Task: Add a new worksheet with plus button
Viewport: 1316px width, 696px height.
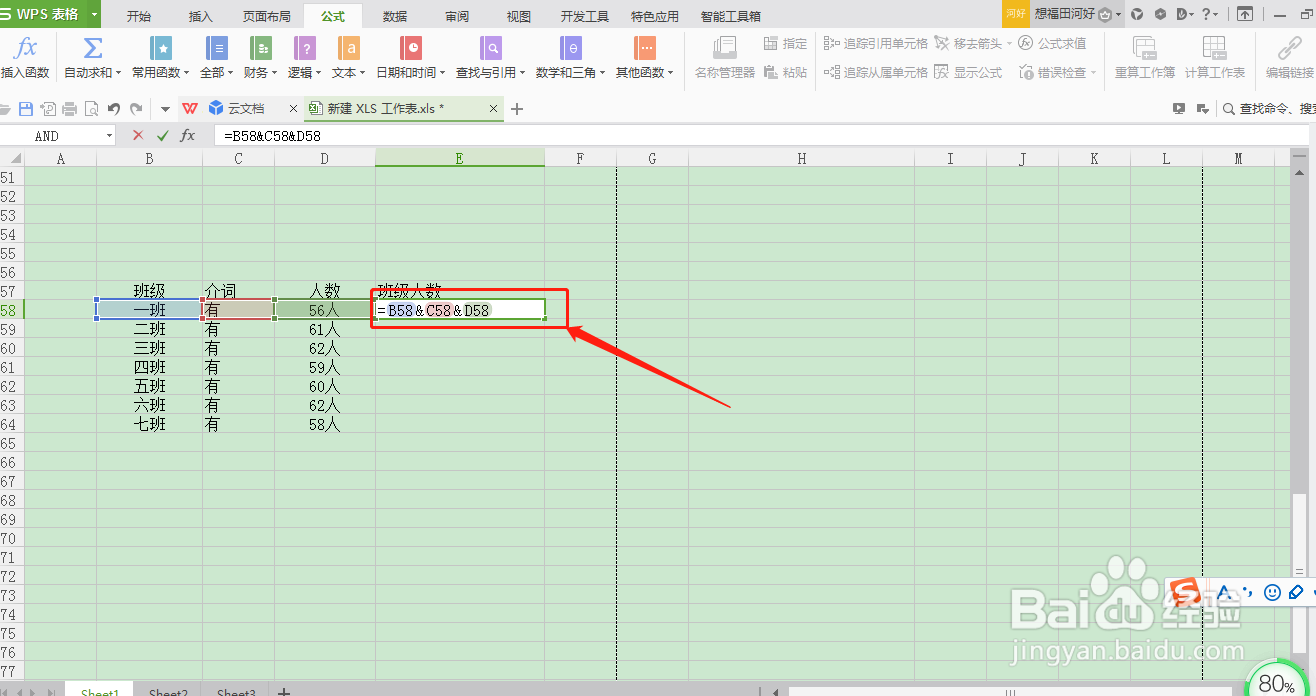Action: [x=284, y=692]
